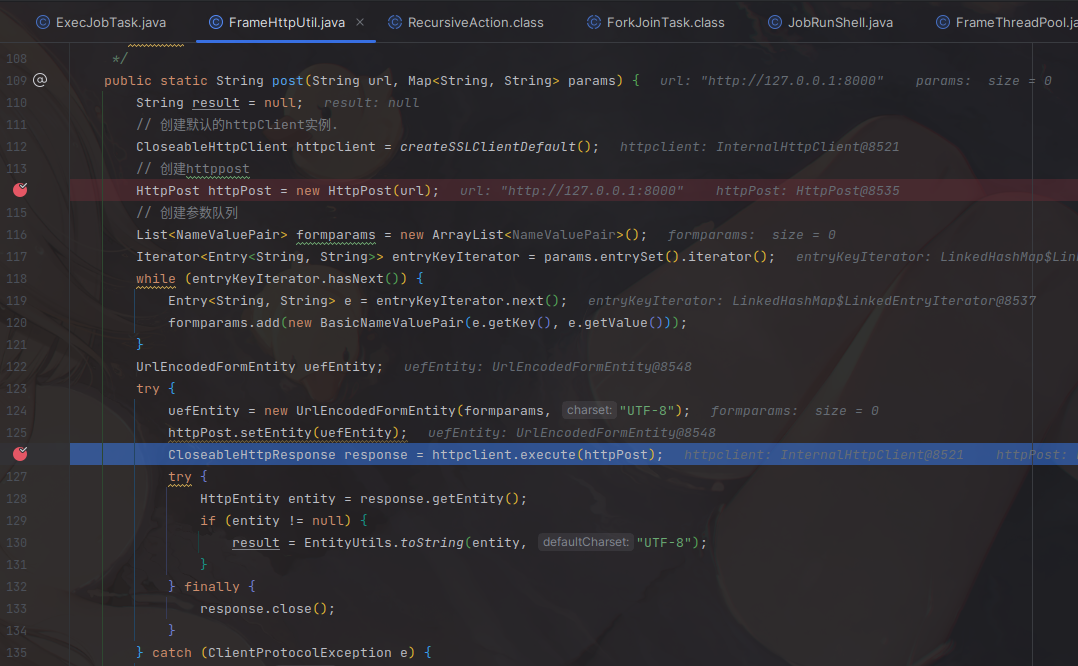
Task: Click the 'finally' keyword
Action: tap(212, 586)
